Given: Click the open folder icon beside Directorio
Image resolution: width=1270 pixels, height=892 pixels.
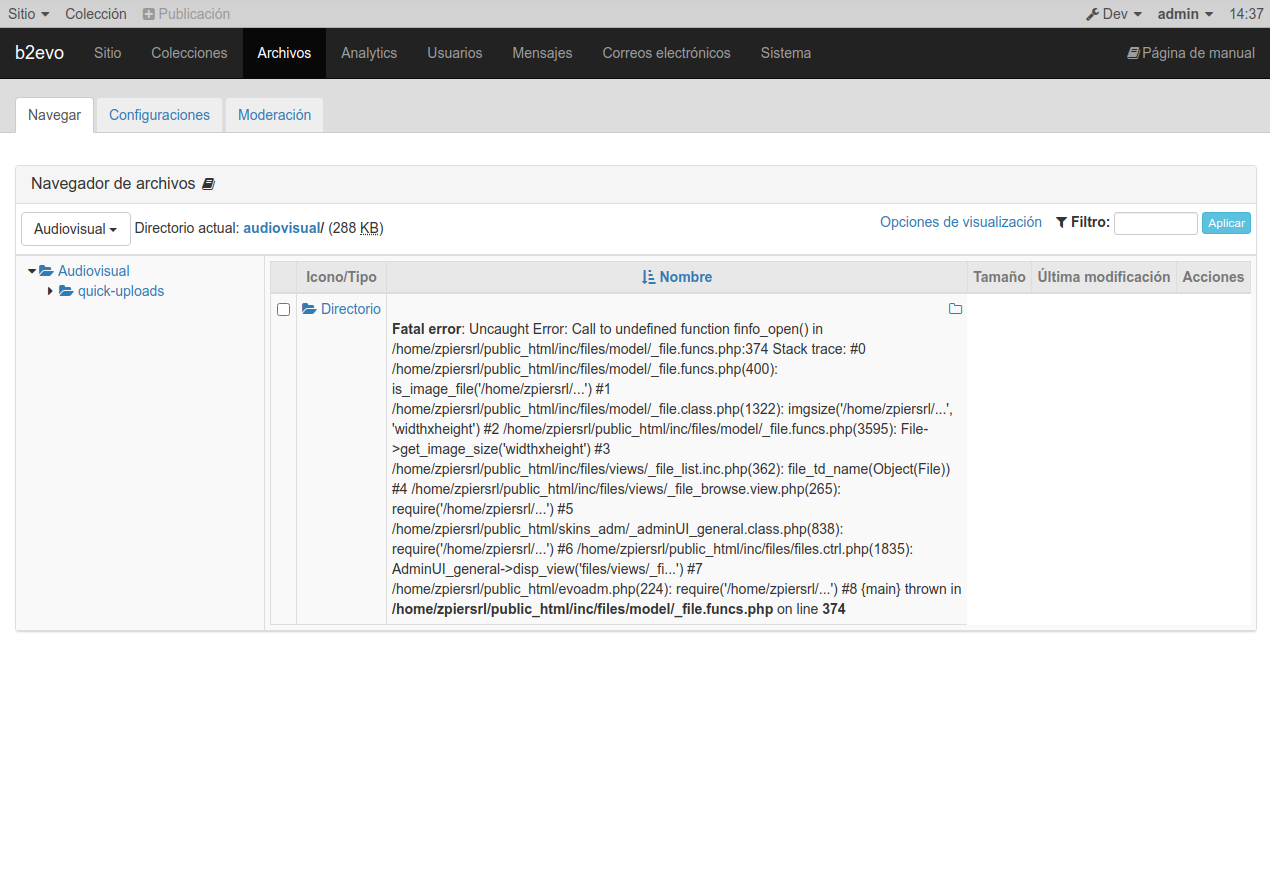Looking at the screenshot, I should pyautogui.click(x=309, y=309).
